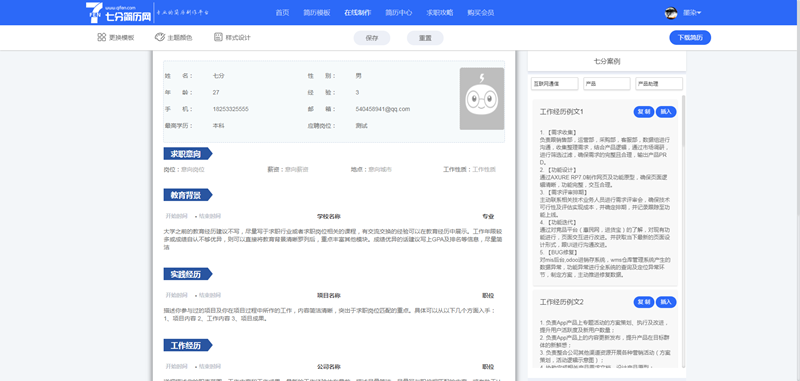The image size is (800, 381).
Task: Expand the username dropdown arrow
Action: pyautogui.click(x=699, y=13)
